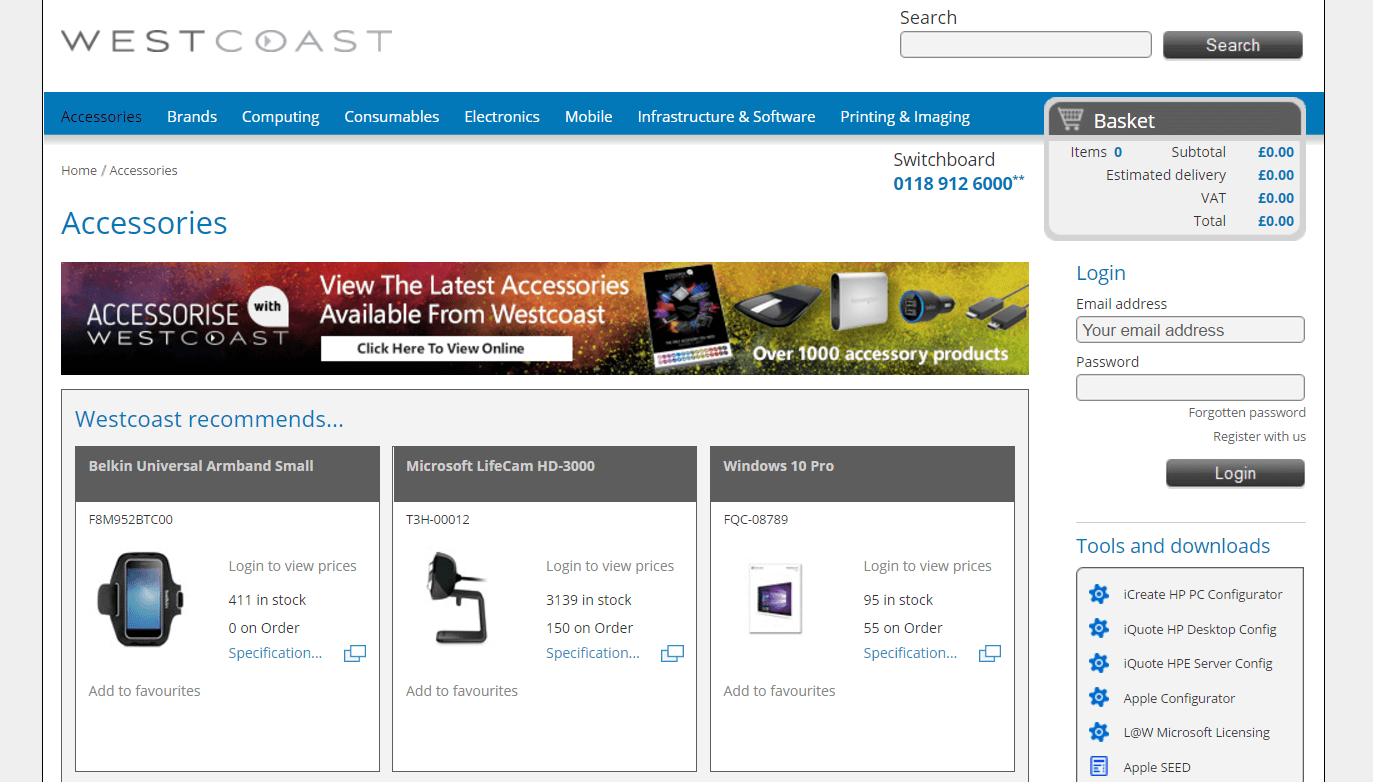Open the Belkin Armband specification popup icon
Image resolution: width=1373 pixels, height=782 pixels.
355,654
